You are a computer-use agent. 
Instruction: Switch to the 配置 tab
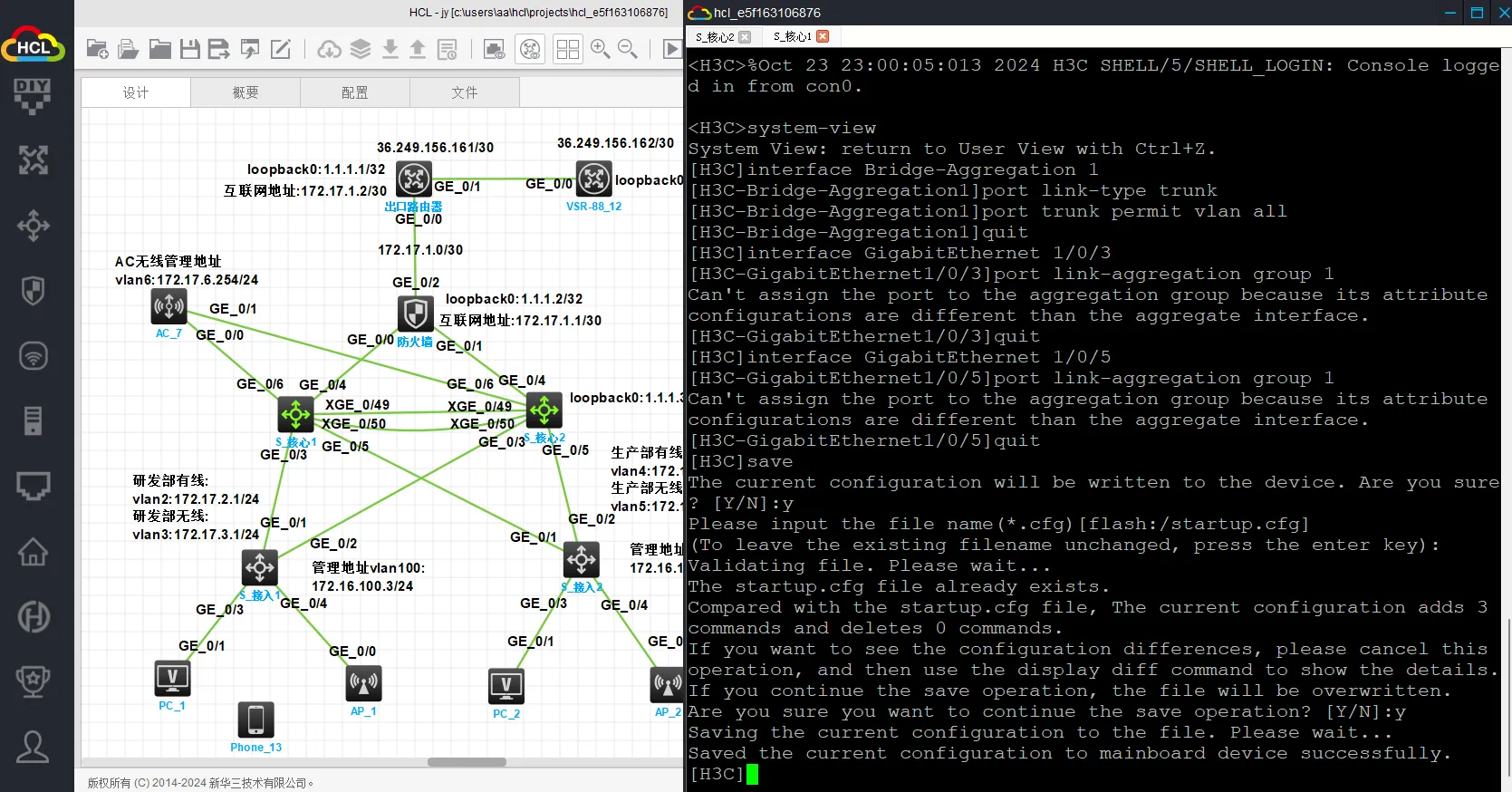click(355, 92)
